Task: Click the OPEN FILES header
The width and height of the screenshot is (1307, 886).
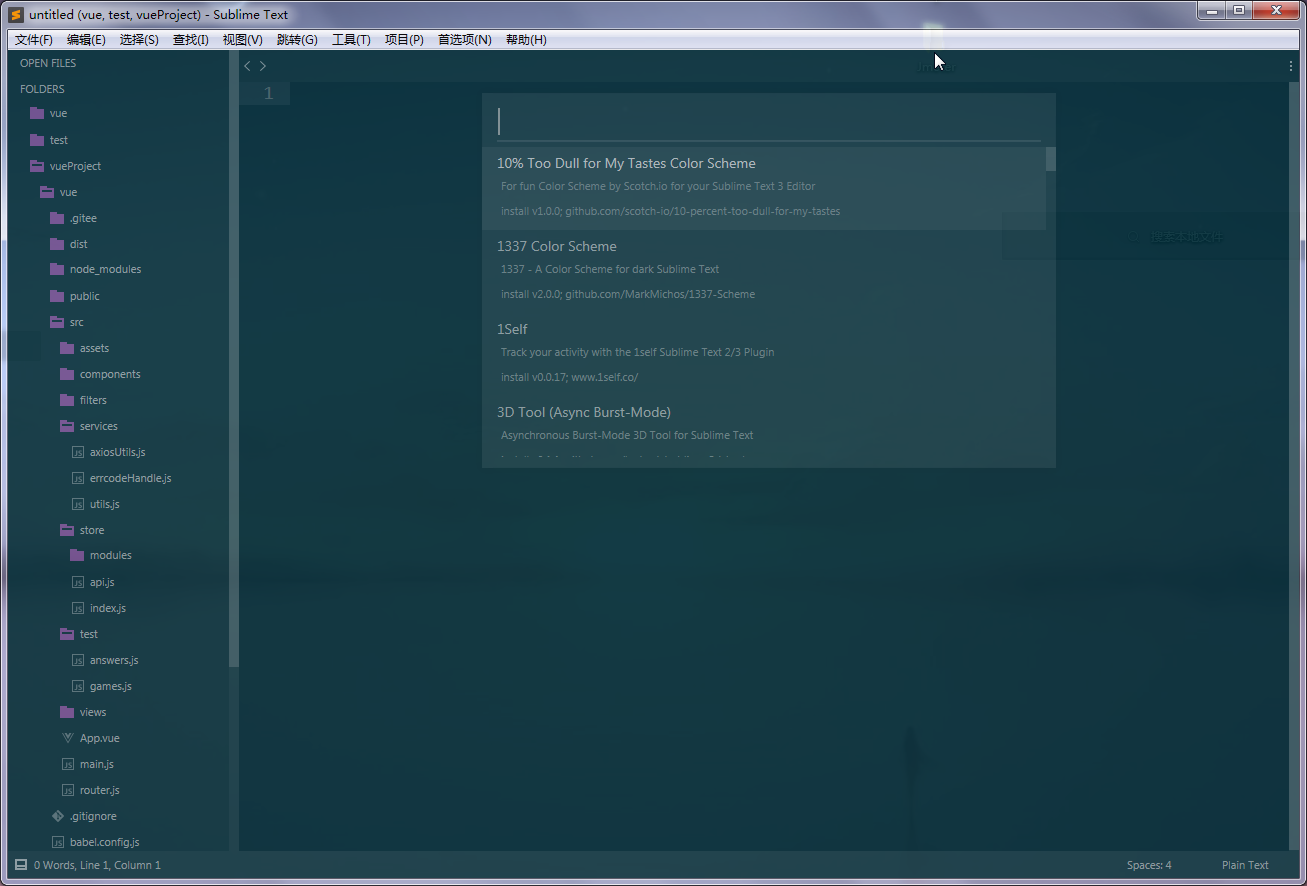Action: [x=48, y=63]
